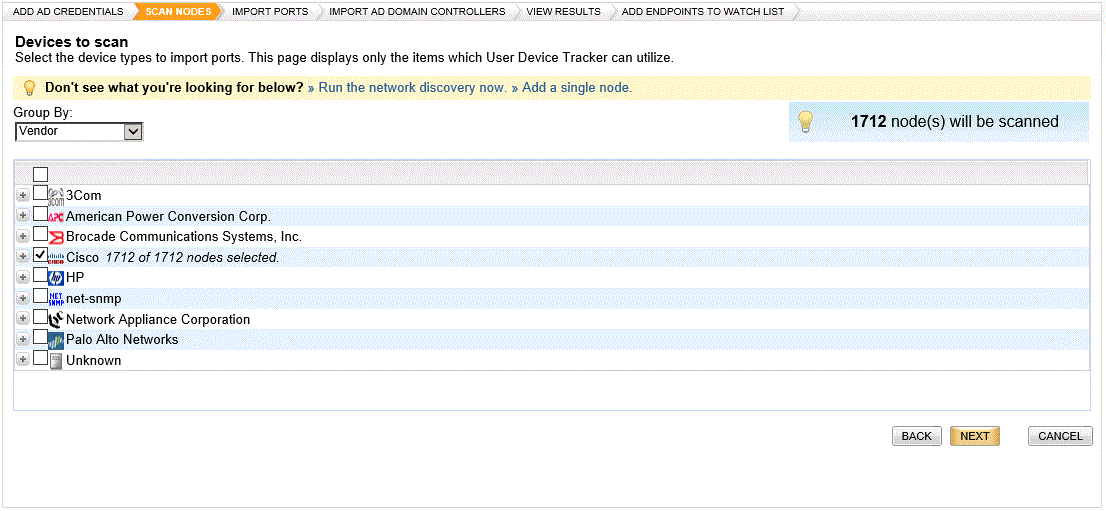Image resolution: width=1106 pixels, height=511 pixels.
Task: Click Palo Alto Networks label
Action: 122,340
